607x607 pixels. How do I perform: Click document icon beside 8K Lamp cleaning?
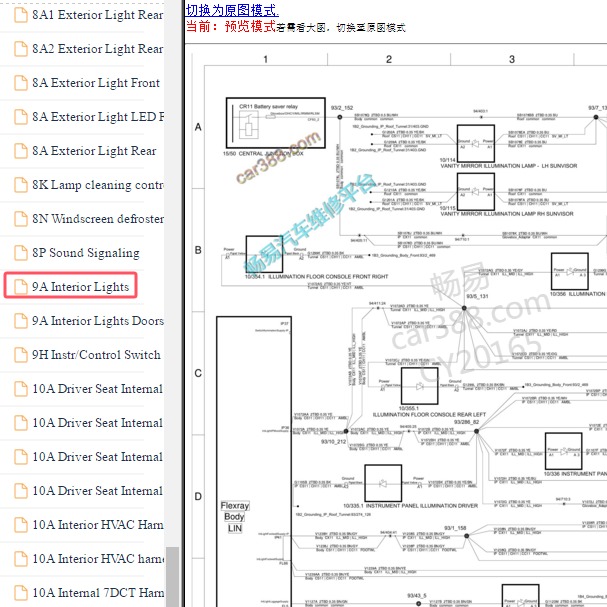tap(21, 185)
